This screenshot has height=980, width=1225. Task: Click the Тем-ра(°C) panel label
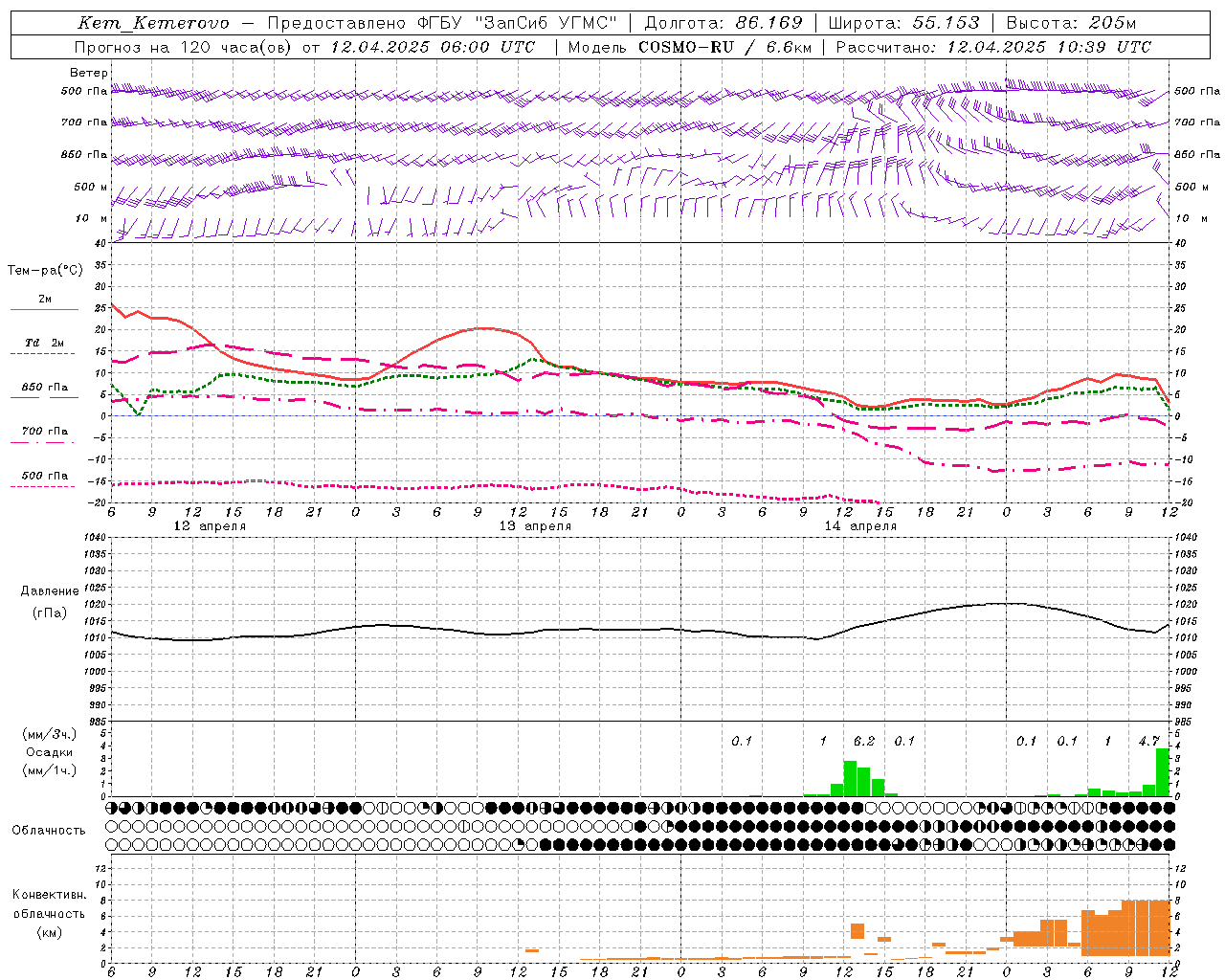[45, 271]
